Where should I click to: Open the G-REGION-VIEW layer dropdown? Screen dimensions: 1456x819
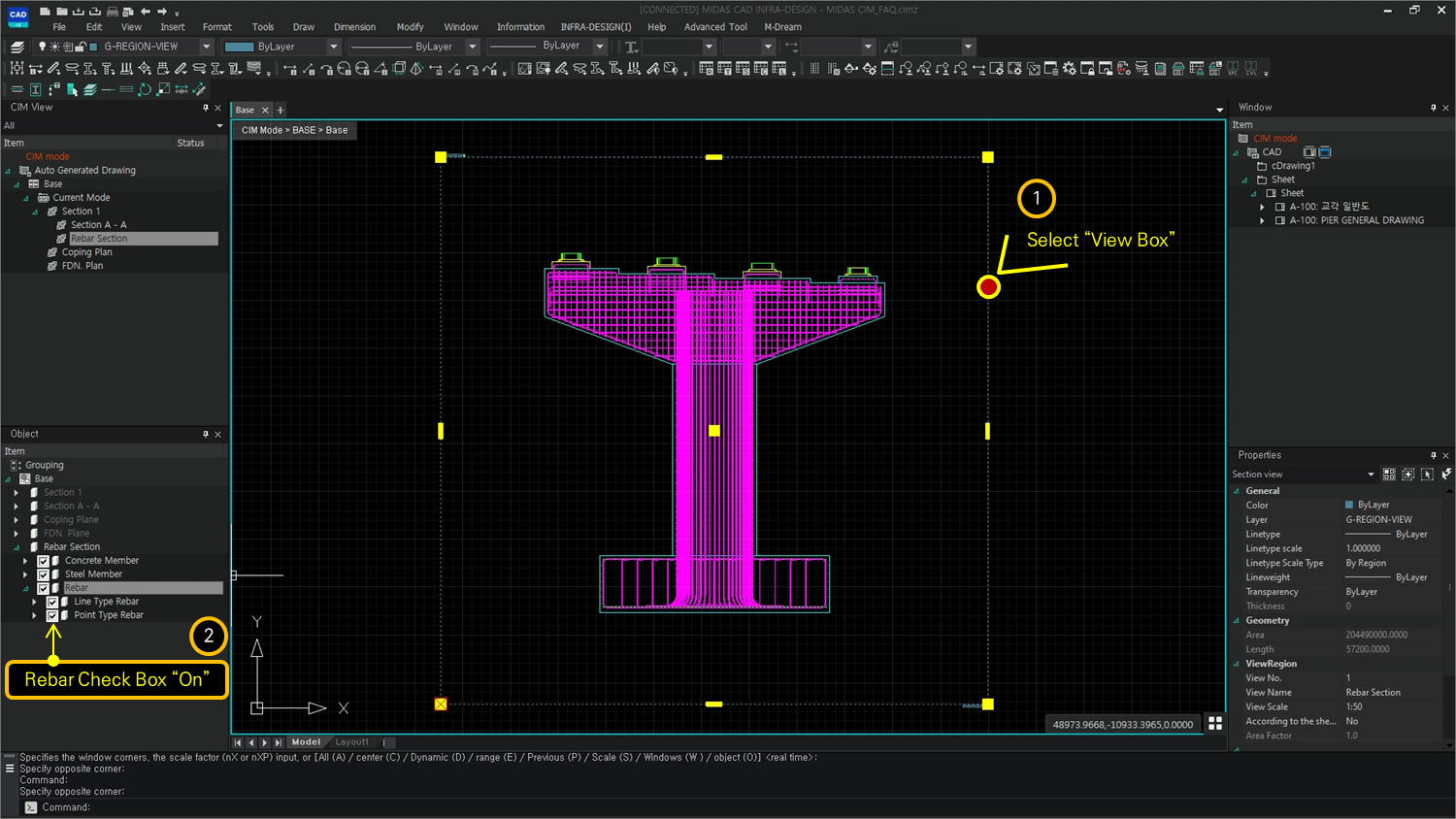[206, 46]
